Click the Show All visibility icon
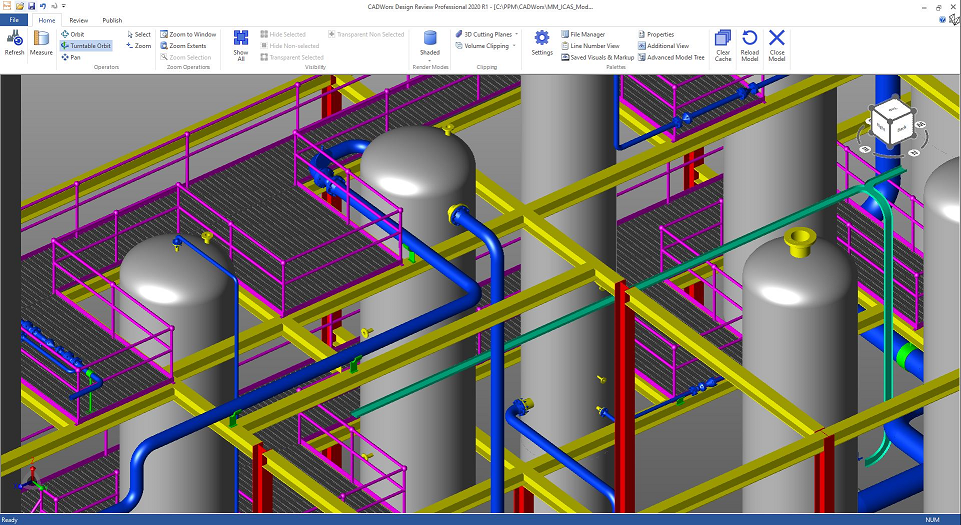The image size is (961, 525). click(x=241, y=42)
